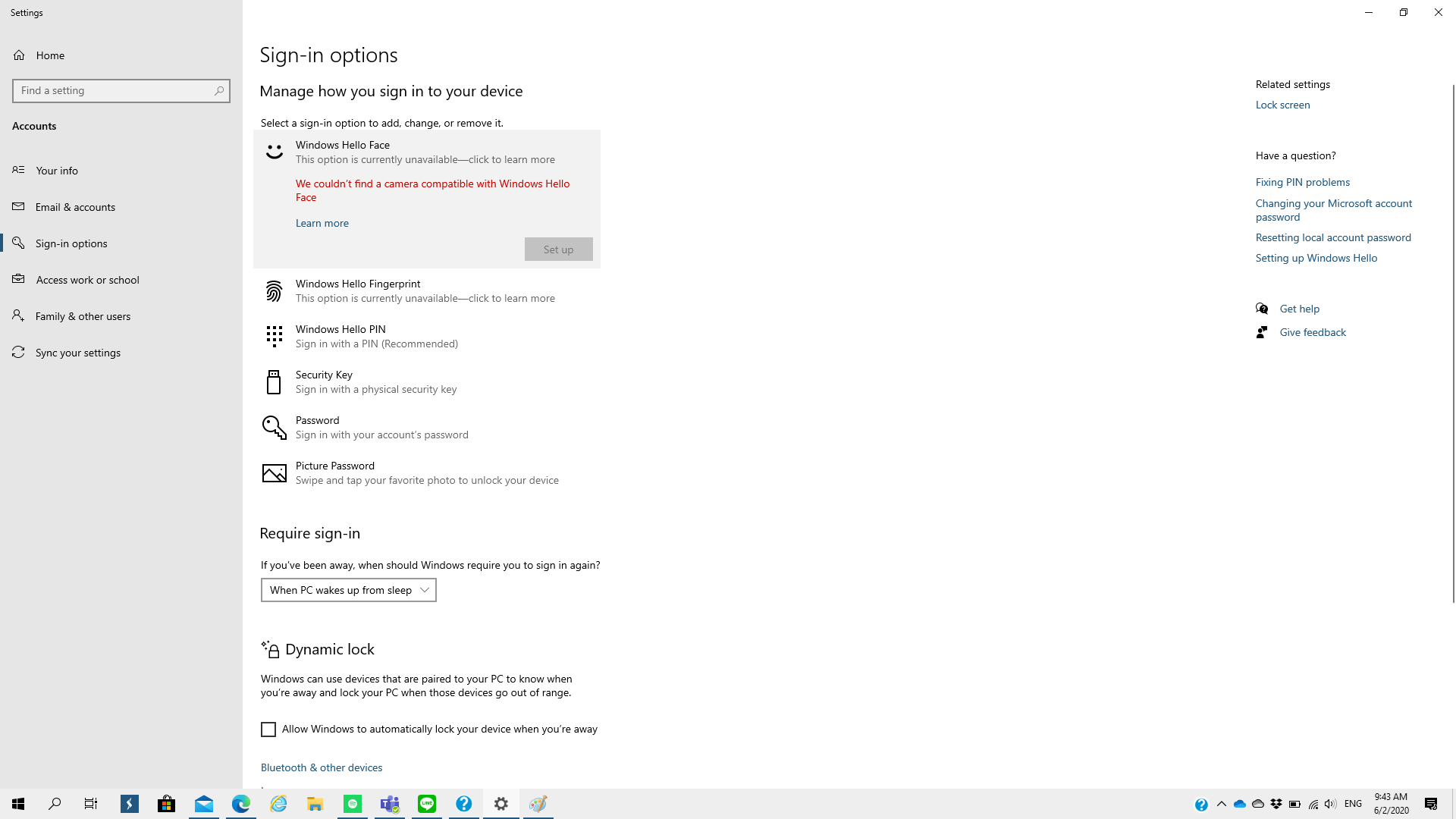Viewport: 1456px width, 819px height.
Task: Click the Dropbox tray icon
Action: [1276, 804]
